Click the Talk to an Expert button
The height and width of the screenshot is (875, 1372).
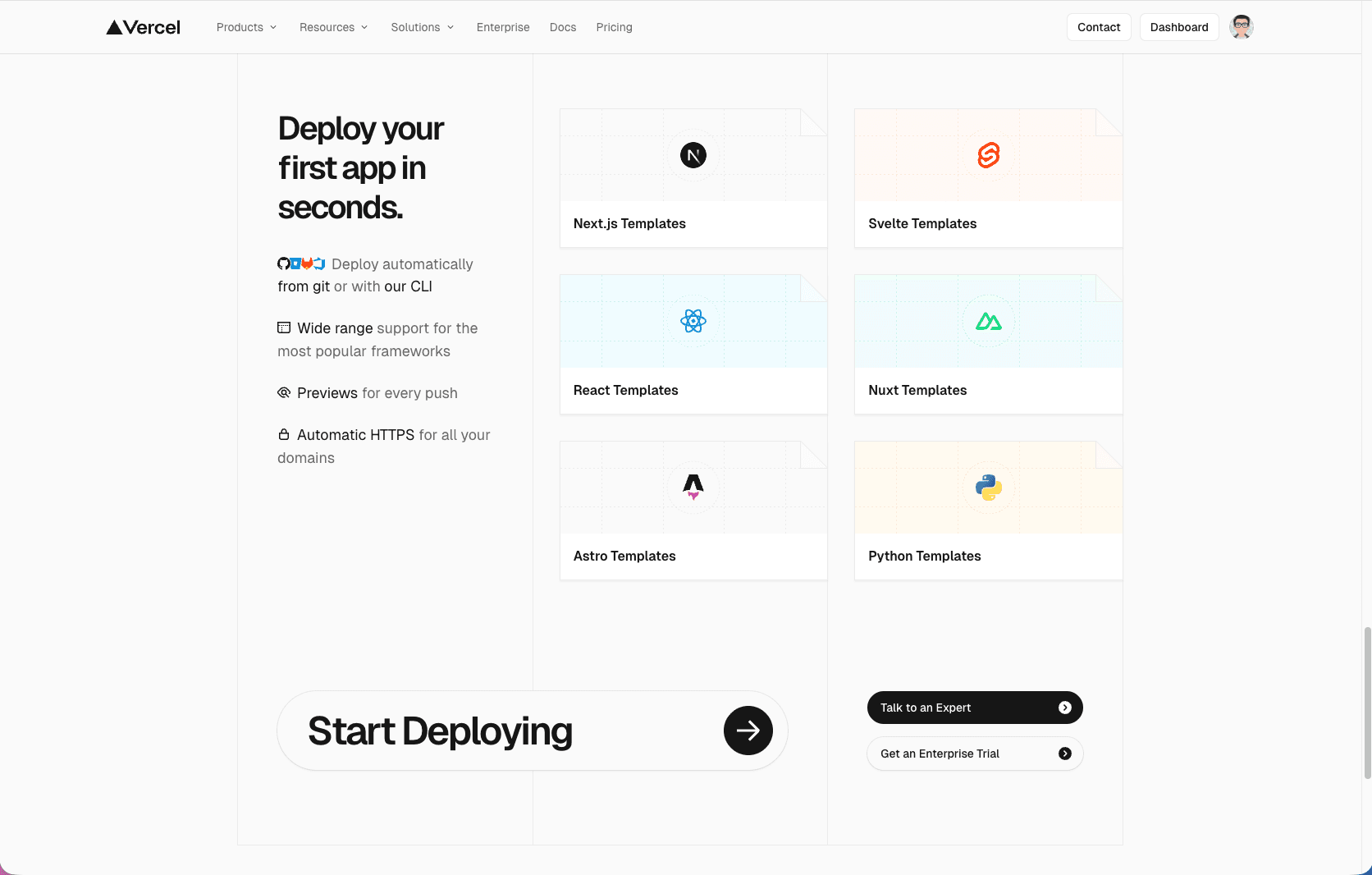click(974, 708)
